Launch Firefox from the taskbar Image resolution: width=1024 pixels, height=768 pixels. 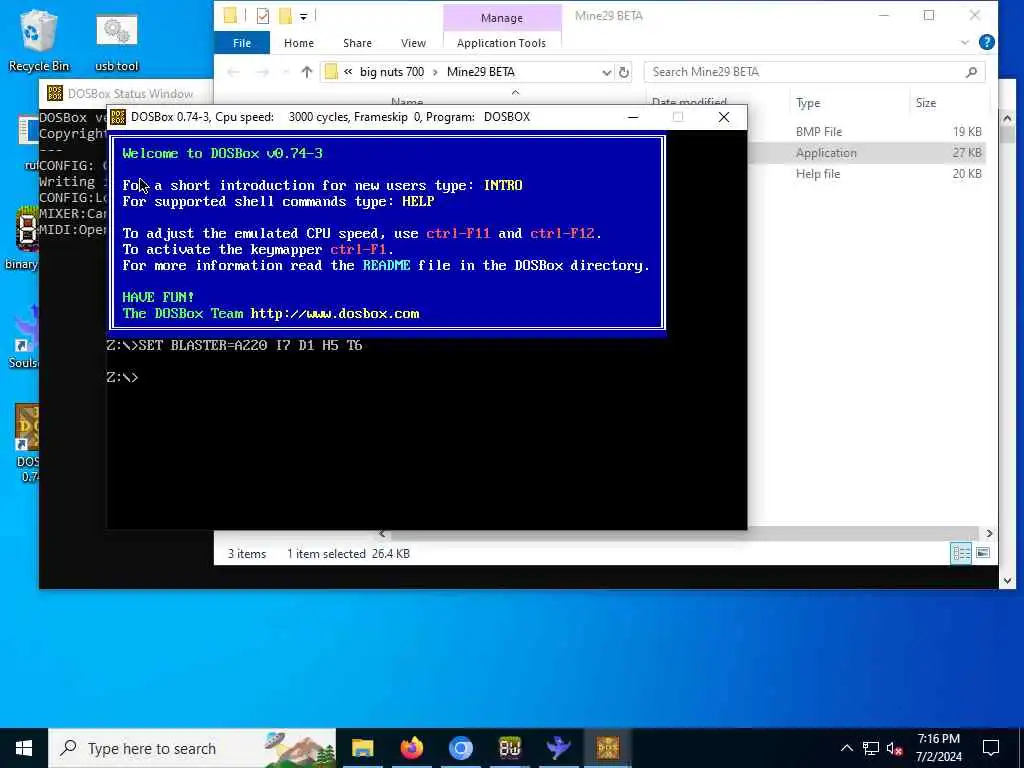coord(411,748)
